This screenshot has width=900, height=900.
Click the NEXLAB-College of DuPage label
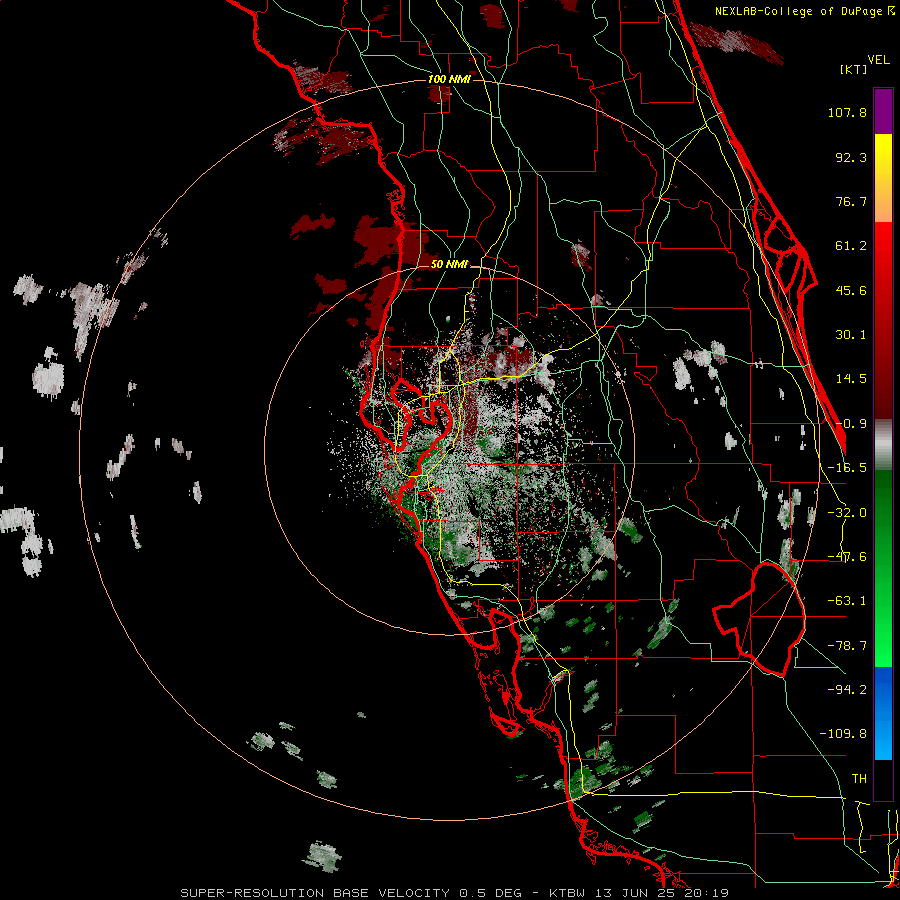[x=798, y=11]
